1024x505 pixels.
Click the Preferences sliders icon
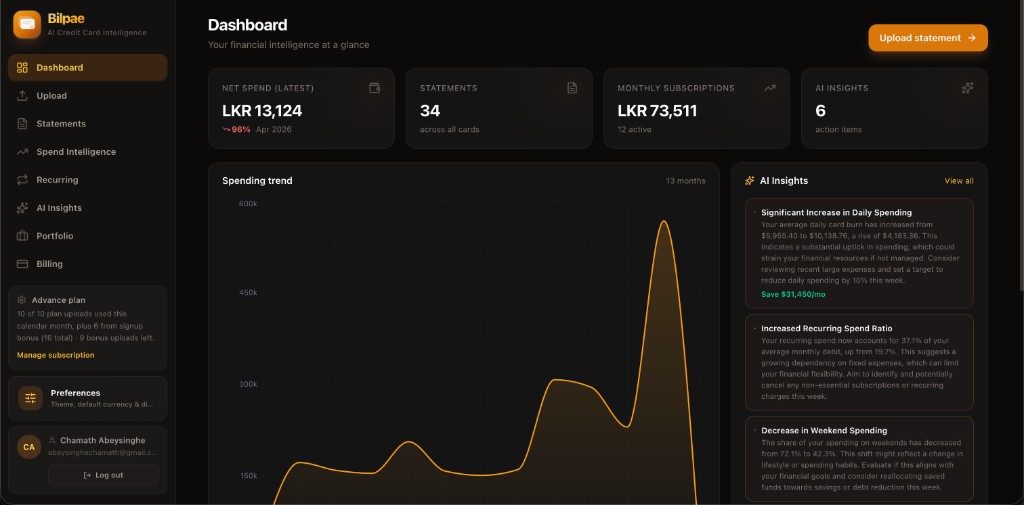point(31,398)
